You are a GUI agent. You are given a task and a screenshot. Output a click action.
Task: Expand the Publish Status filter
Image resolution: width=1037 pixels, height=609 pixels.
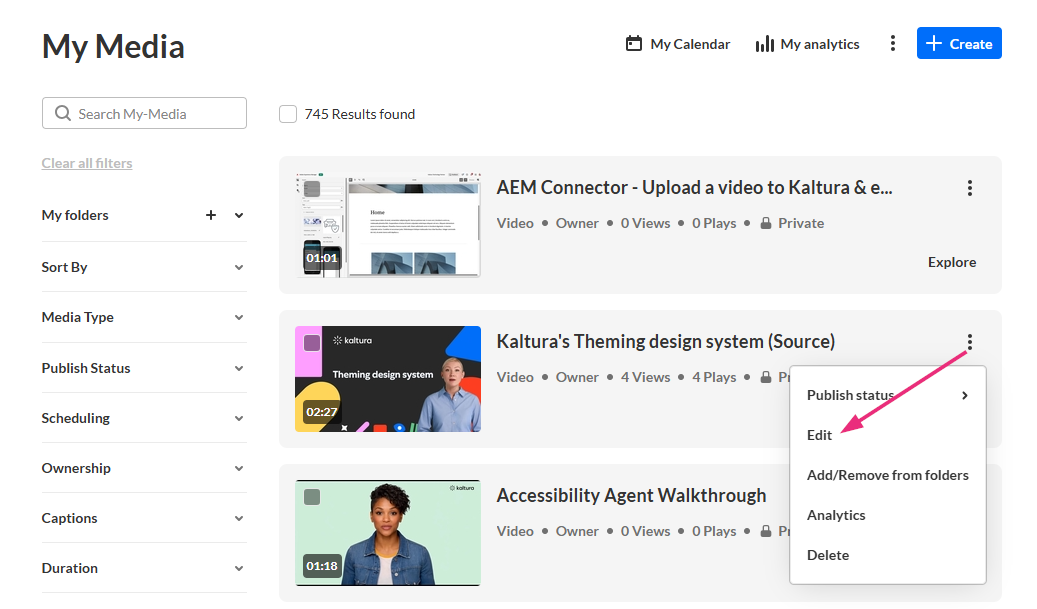144,368
